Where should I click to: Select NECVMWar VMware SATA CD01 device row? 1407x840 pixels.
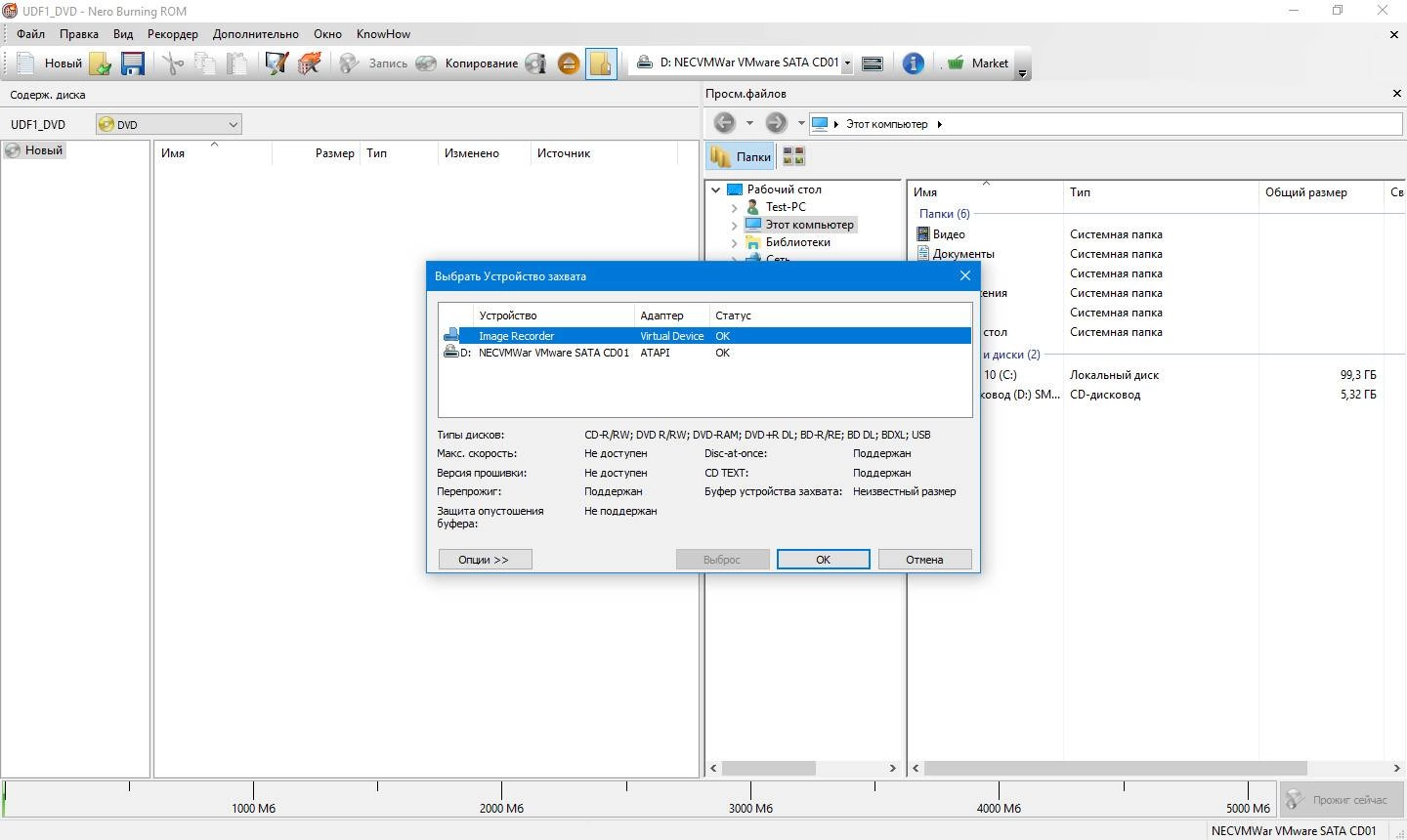pyautogui.click(x=705, y=353)
